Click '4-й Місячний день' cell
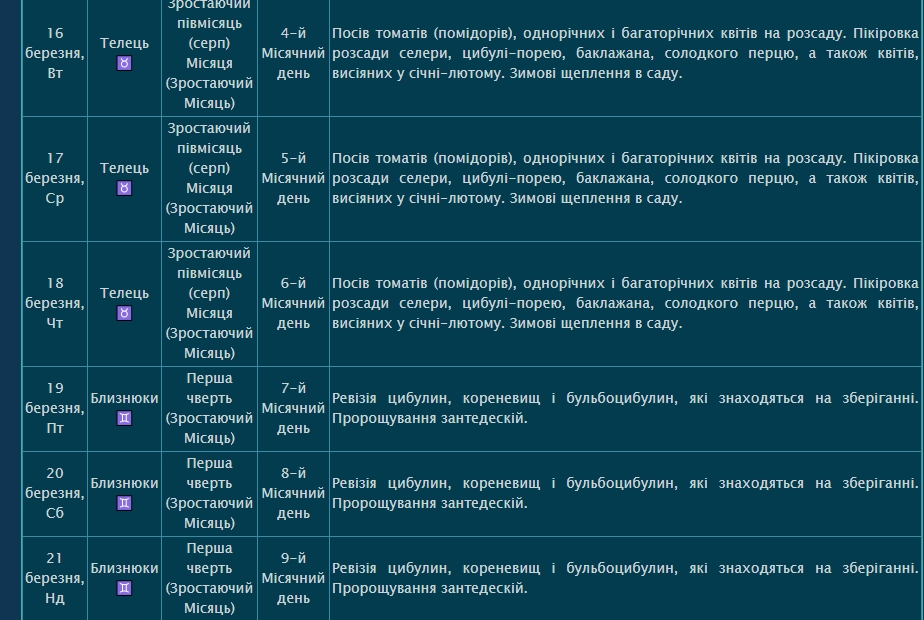Viewport: 924px width, 620px height. [x=293, y=53]
